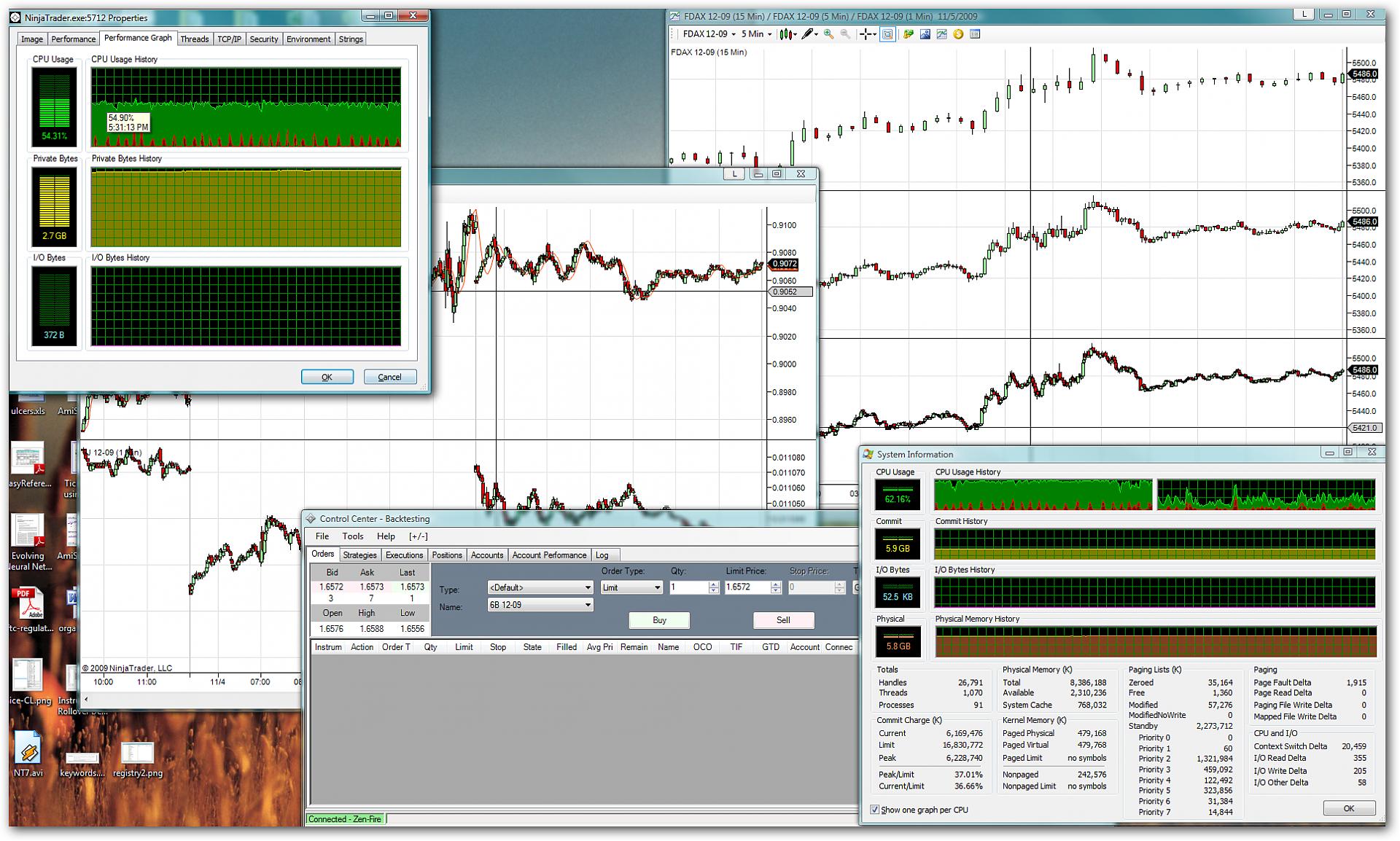Click the chart indicators toolbar icon
This screenshot has height=841, width=1400.
[x=941, y=34]
